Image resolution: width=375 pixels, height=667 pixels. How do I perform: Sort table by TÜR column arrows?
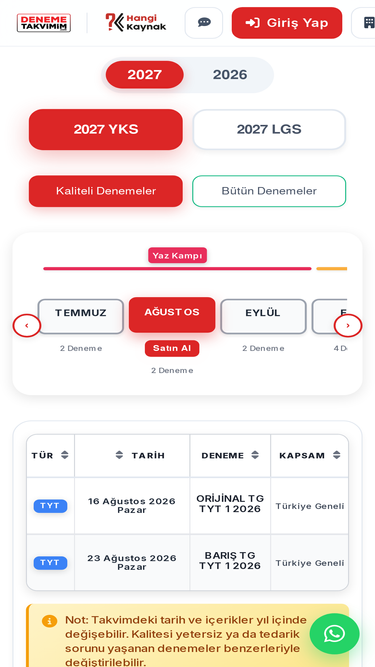65,455
